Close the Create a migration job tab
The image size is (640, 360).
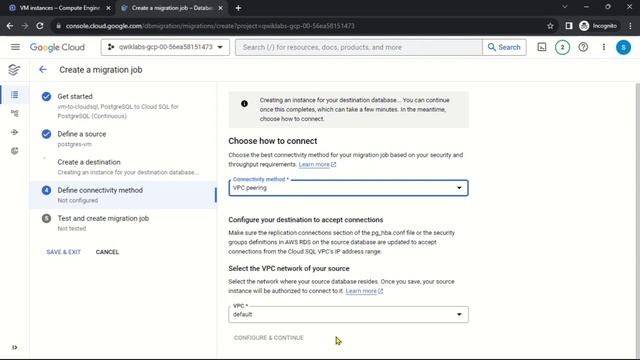[220, 8]
